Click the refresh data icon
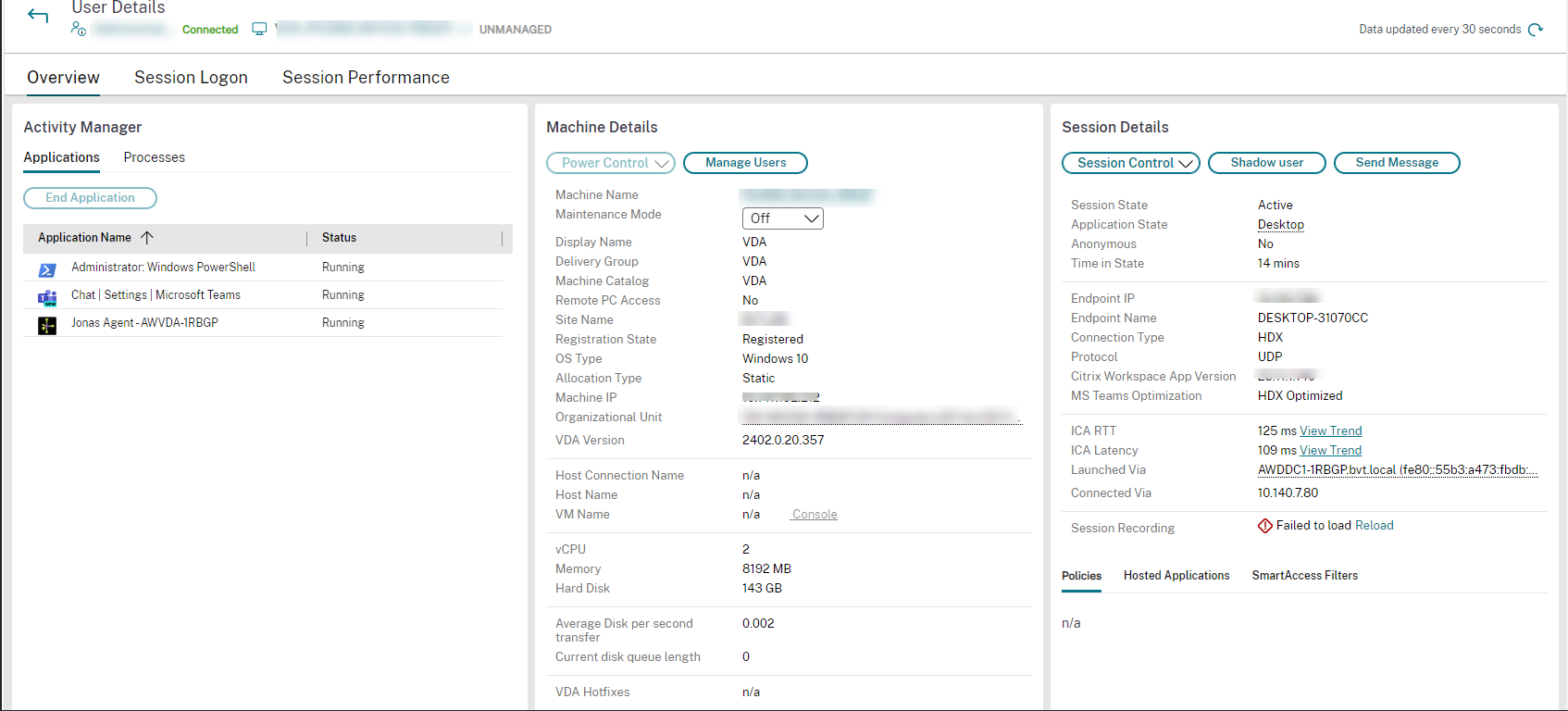 point(1536,30)
